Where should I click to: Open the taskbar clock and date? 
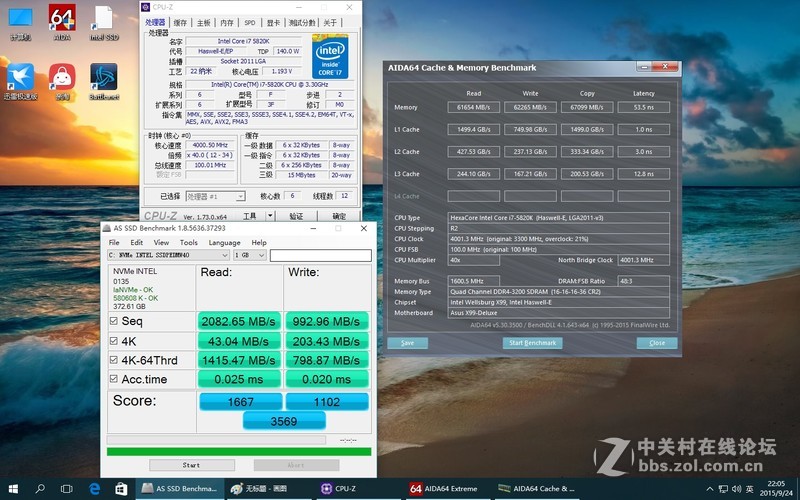click(776, 489)
